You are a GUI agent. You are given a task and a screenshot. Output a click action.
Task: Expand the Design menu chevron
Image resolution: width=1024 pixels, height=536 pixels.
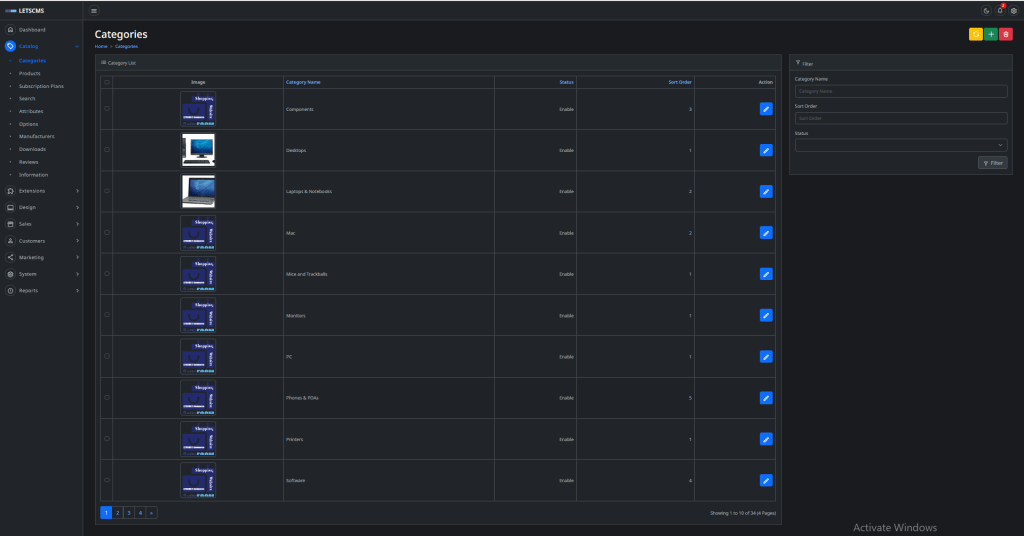77,208
